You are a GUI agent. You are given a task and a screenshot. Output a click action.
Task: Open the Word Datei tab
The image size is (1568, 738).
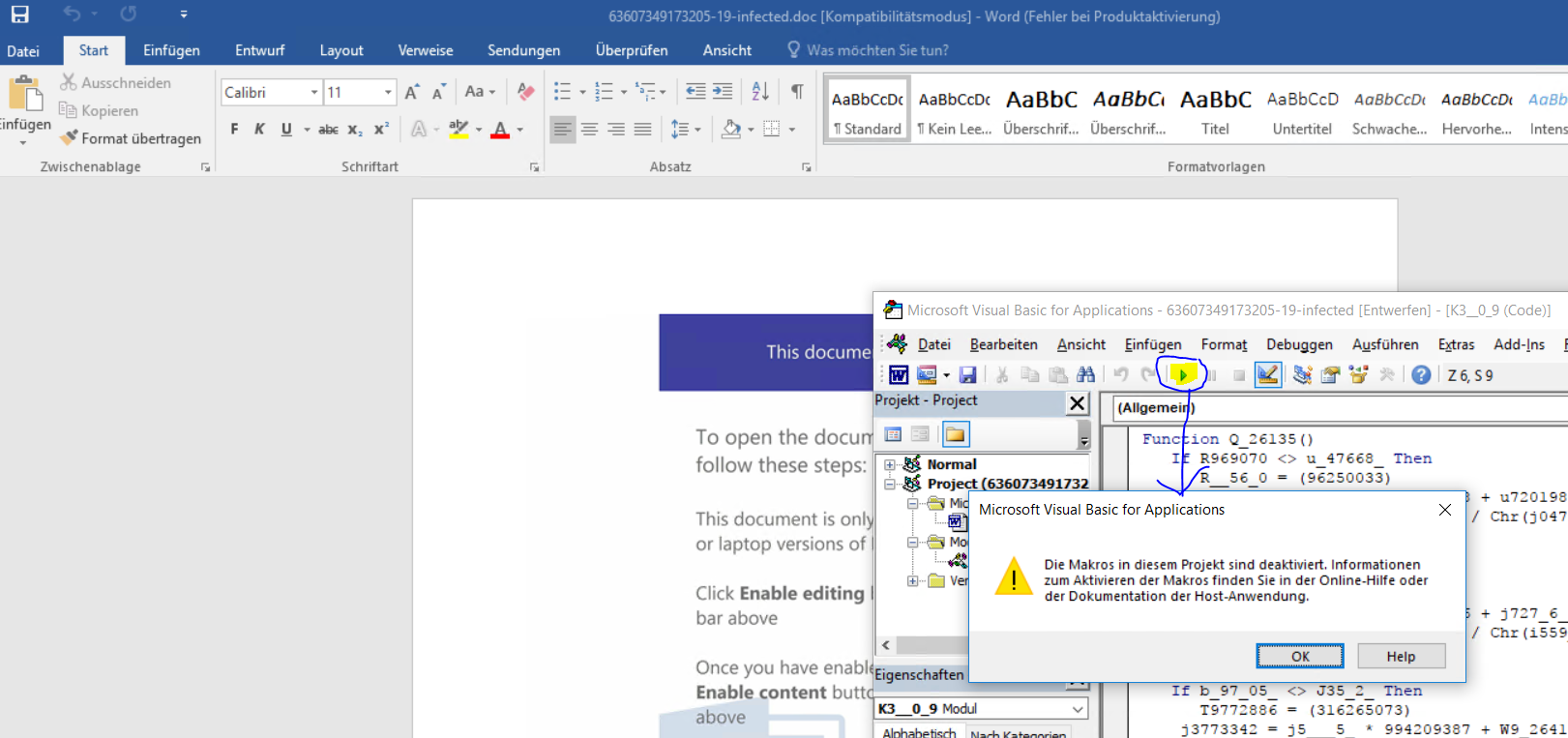tap(23, 51)
